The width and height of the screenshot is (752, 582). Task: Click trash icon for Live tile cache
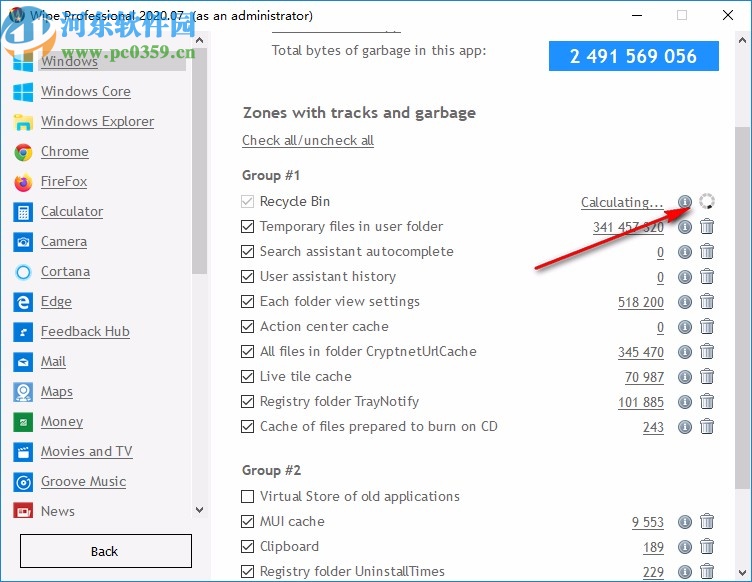tap(707, 376)
